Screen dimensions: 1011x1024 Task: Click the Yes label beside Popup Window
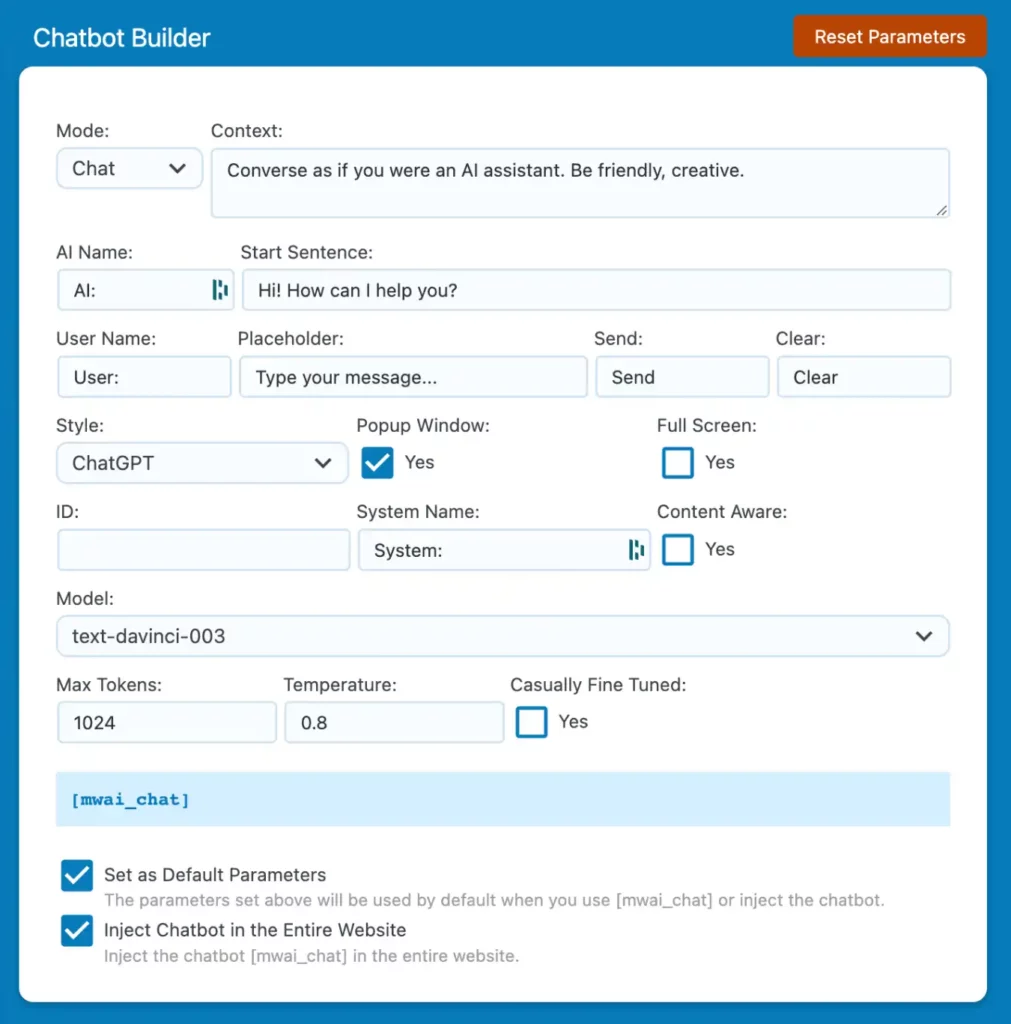click(x=419, y=462)
